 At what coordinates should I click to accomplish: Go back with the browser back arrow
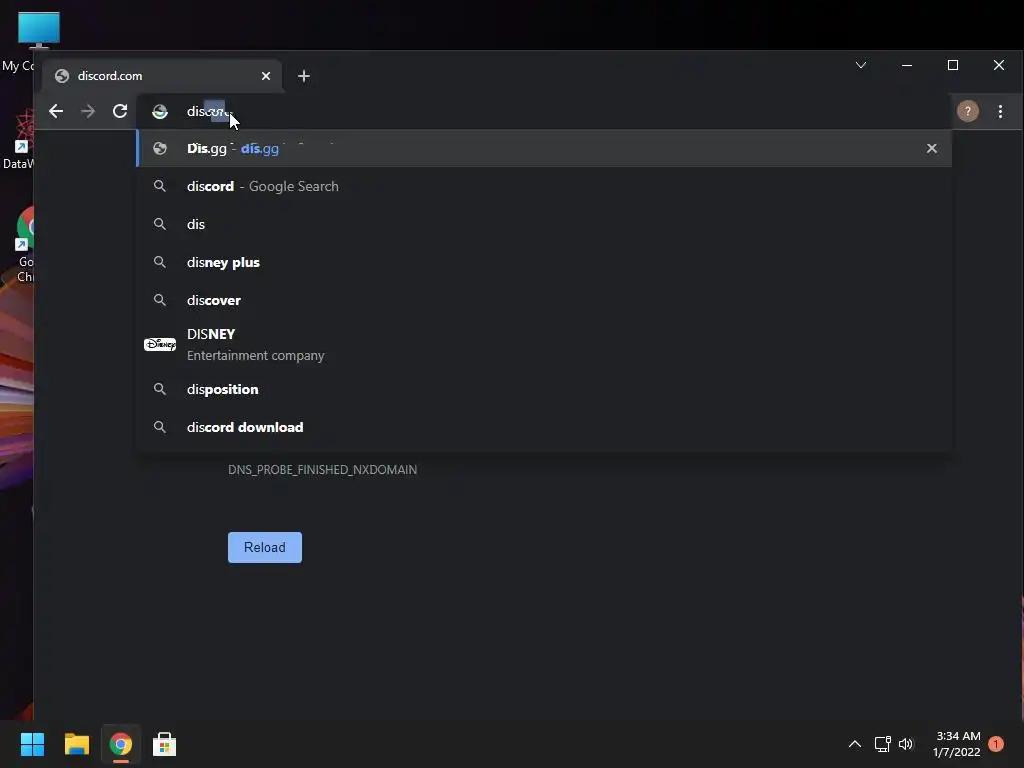56,112
